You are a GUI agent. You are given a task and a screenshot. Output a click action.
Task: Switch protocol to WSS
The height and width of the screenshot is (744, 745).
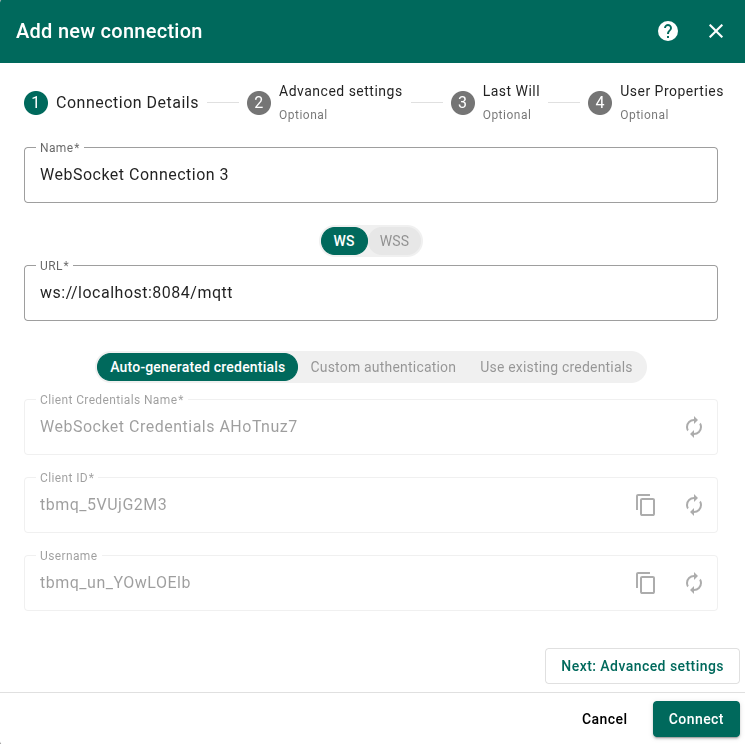pyautogui.click(x=394, y=241)
